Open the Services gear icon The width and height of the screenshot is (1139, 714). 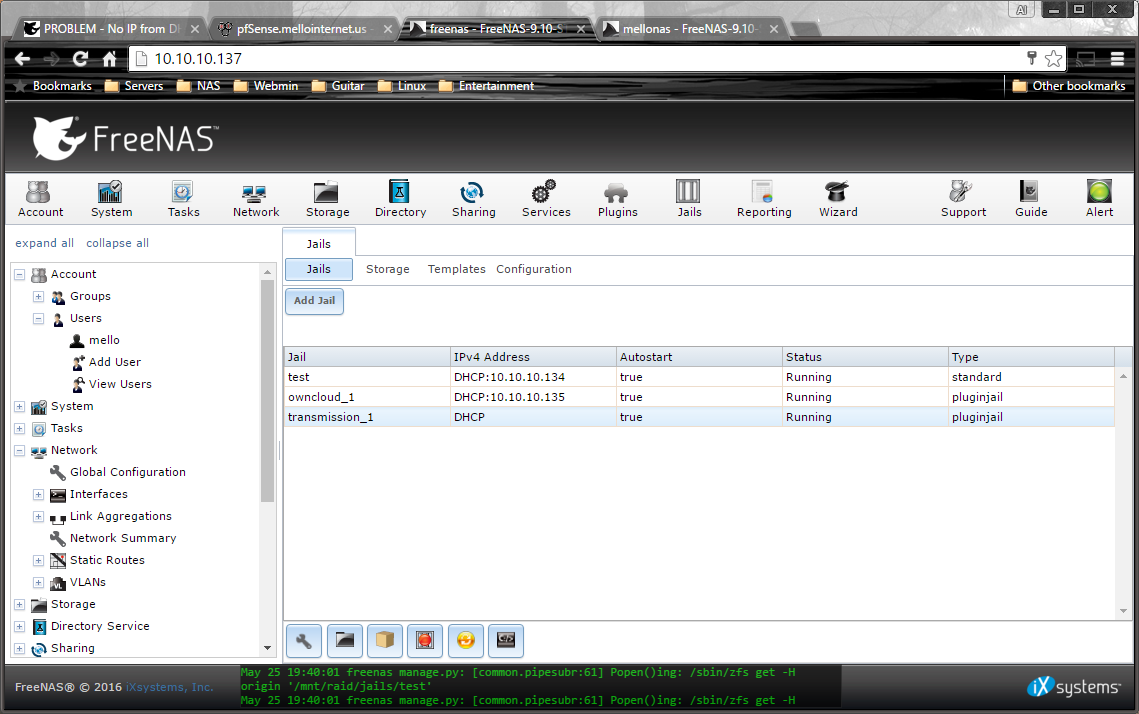(x=545, y=198)
